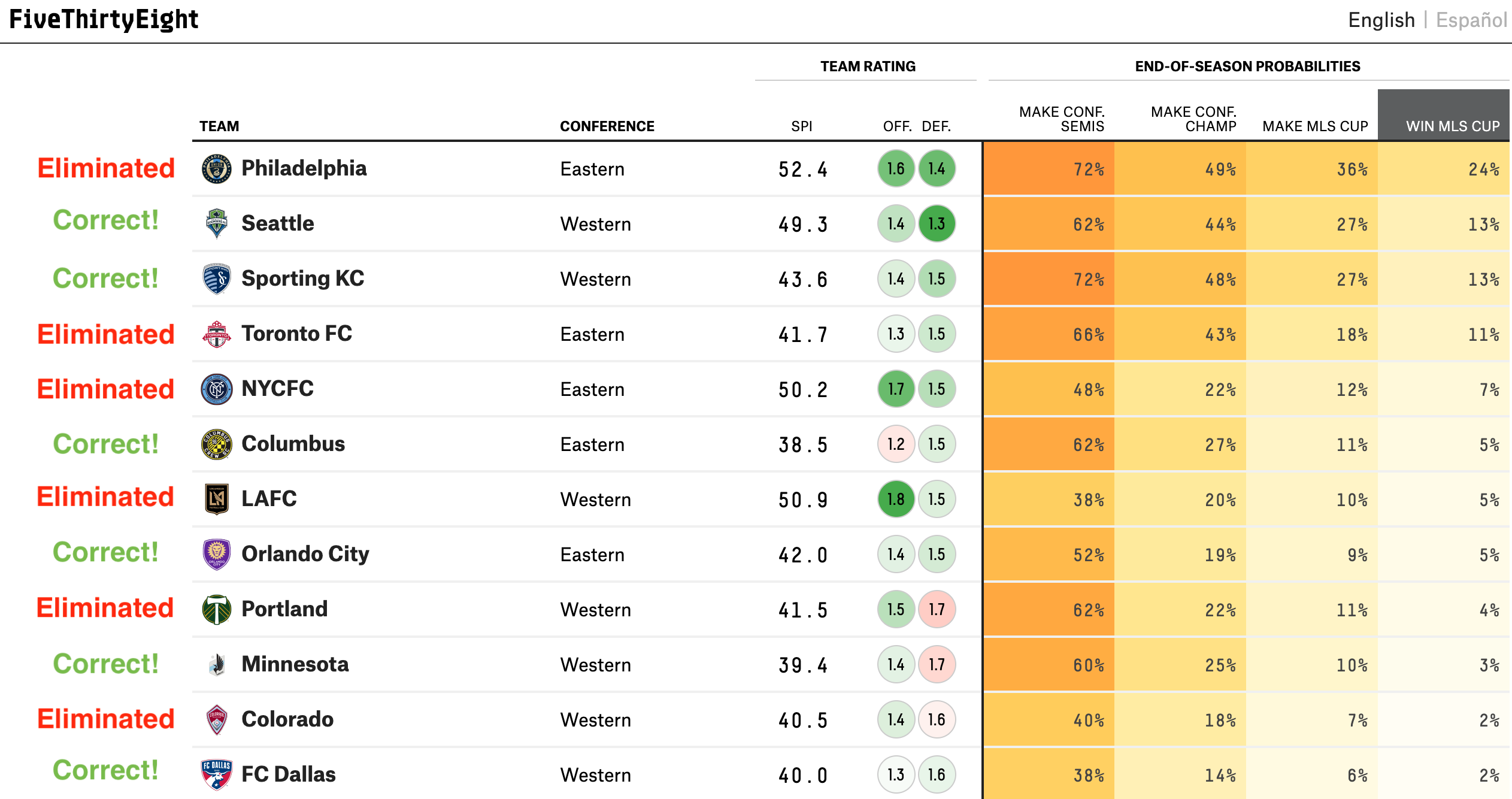Viewport: 1512px width, 799px height.
Task: Sort table by WIN MLS CUP column
Action: click(x=1452, y=126)
